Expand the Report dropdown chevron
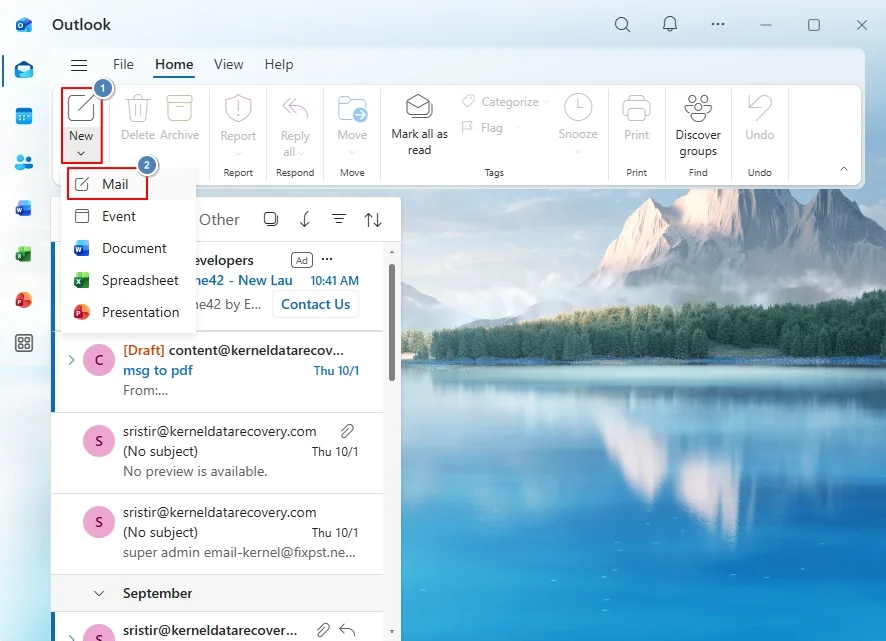This screenshot has width=886, height=641. pos(238,153)
